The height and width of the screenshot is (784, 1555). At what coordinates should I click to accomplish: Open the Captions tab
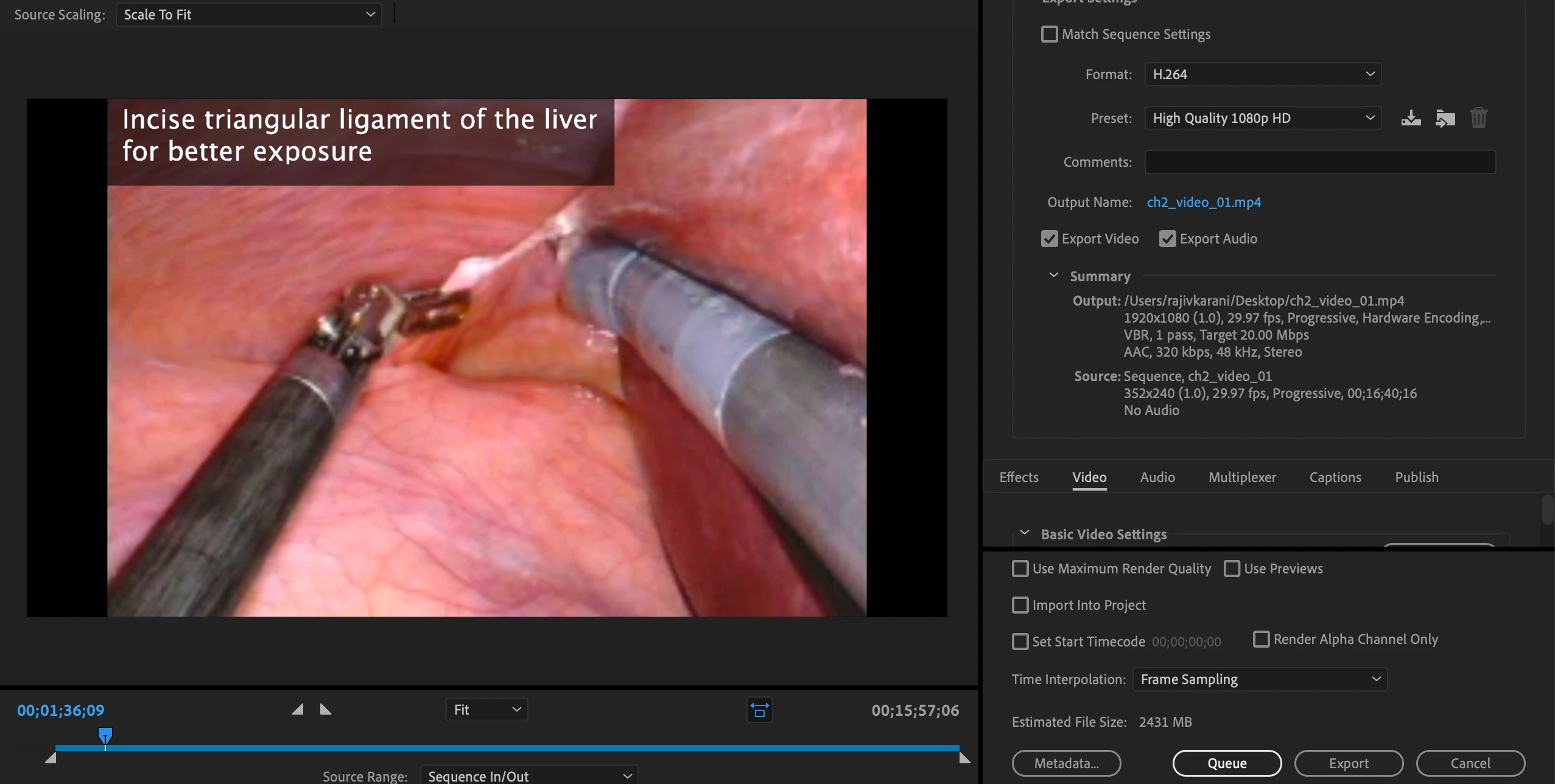pos(1335,477)
